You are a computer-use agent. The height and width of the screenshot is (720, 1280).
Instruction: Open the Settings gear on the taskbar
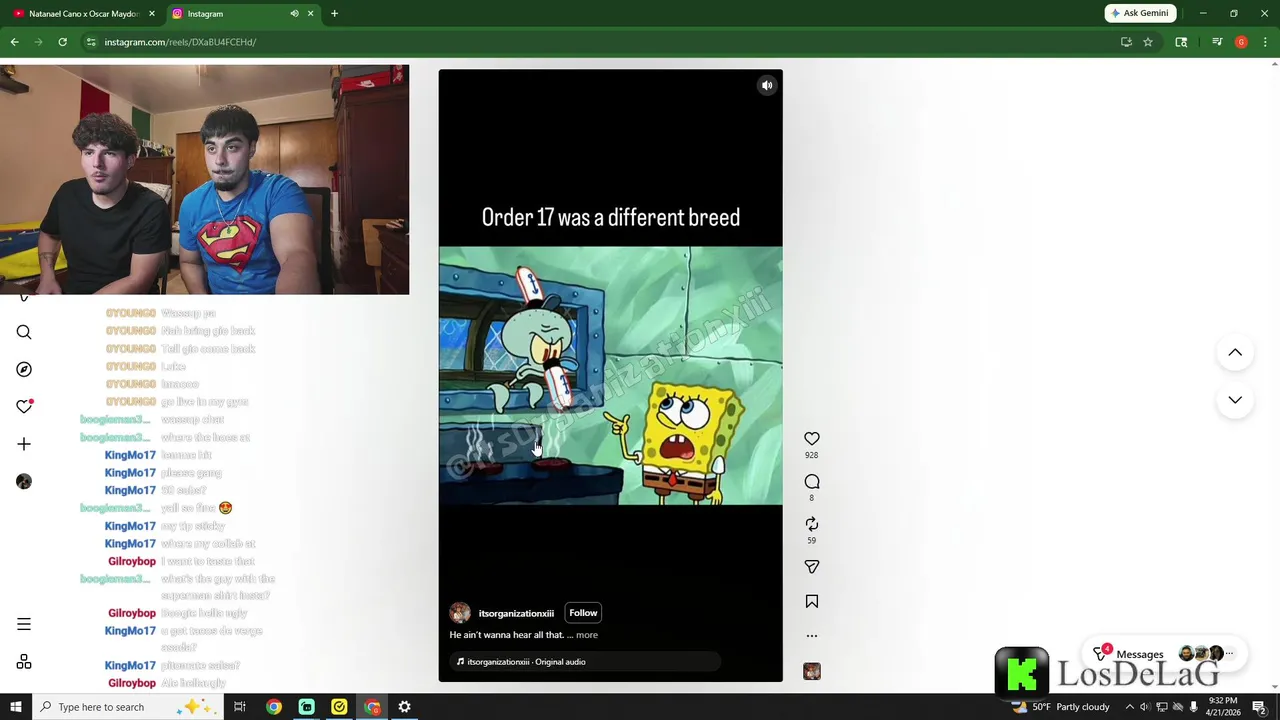point(404,707)
